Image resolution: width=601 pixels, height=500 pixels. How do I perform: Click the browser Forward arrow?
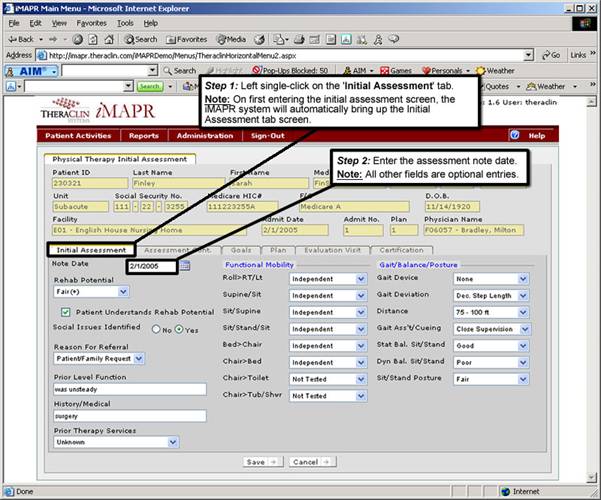(53, 39)
